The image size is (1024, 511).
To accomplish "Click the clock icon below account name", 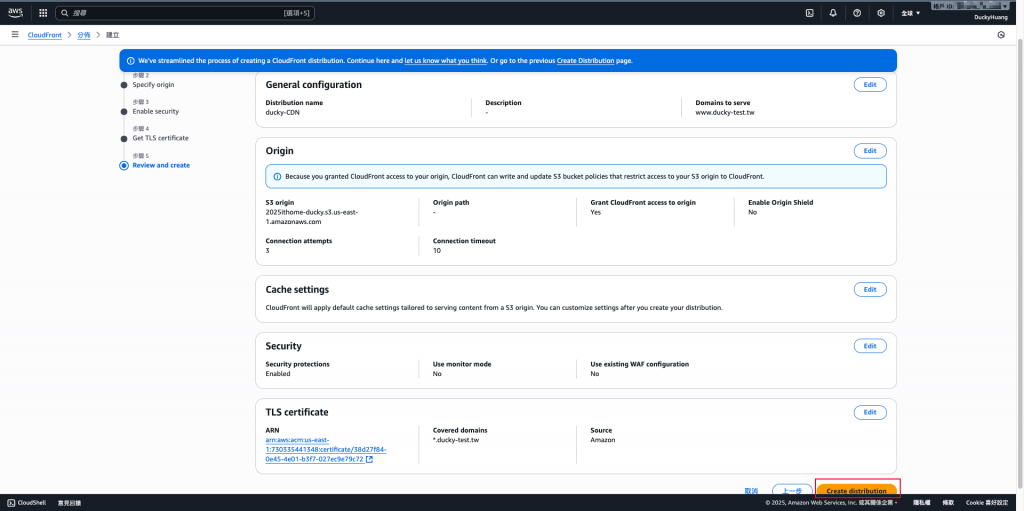I will coord(1001,35).
